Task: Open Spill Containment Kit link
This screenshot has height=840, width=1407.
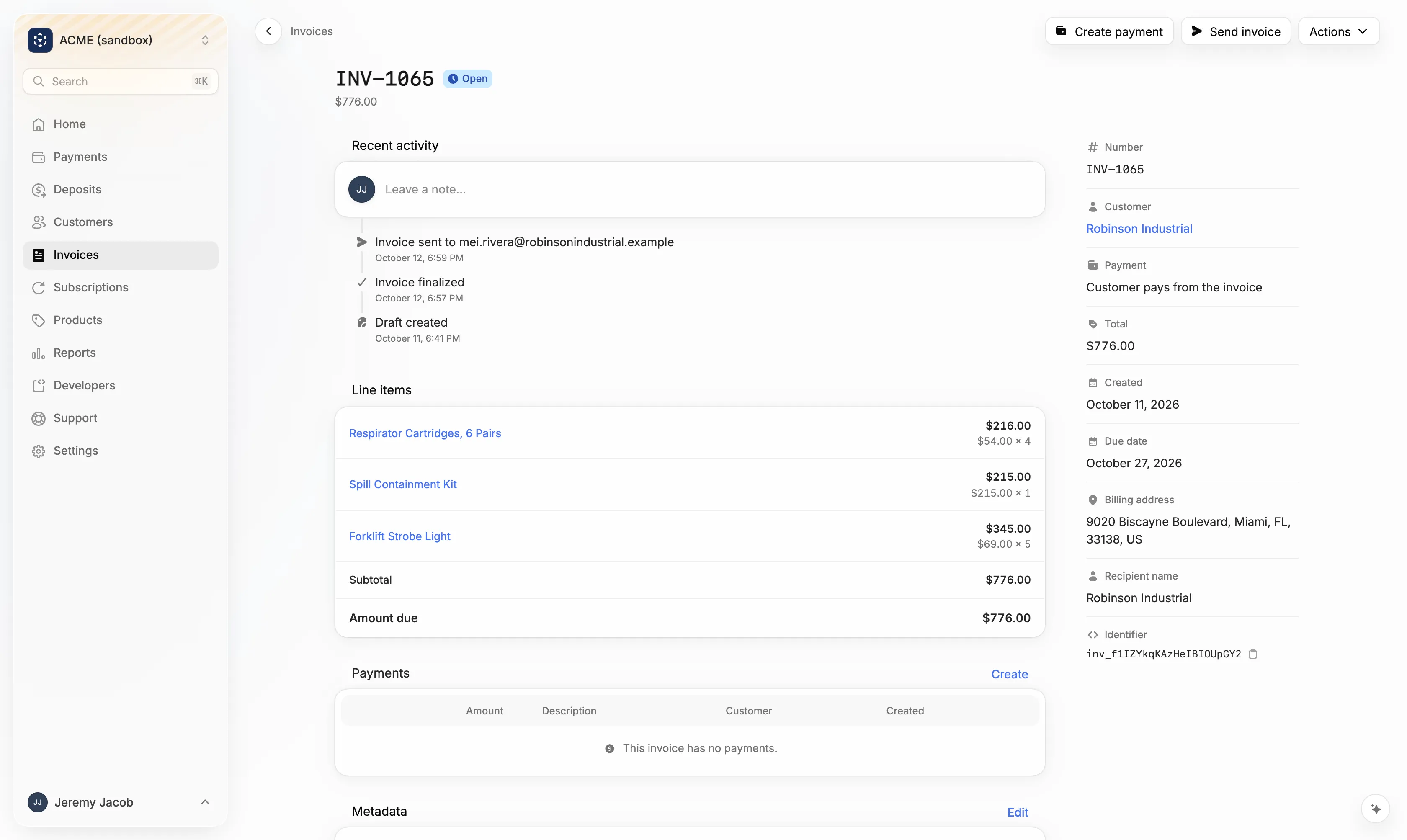Action: click(403, 484)
